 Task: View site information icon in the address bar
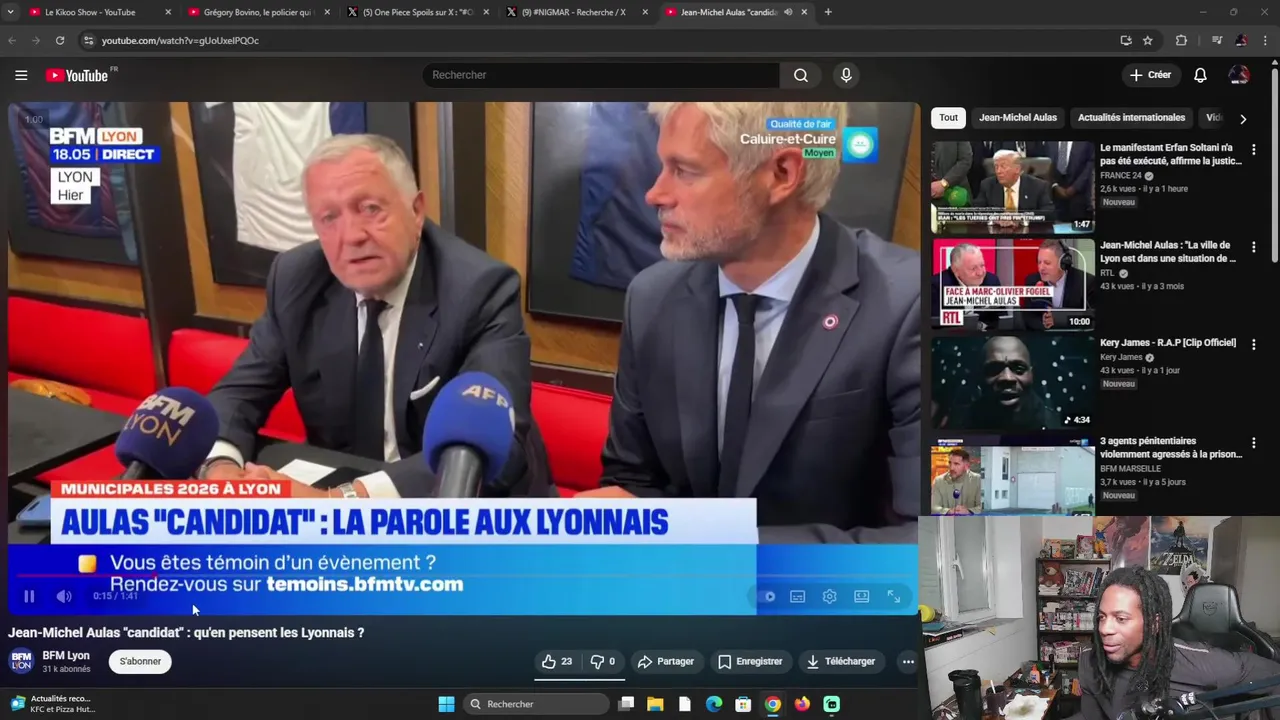pyautogui.click(x=88, y=40)
